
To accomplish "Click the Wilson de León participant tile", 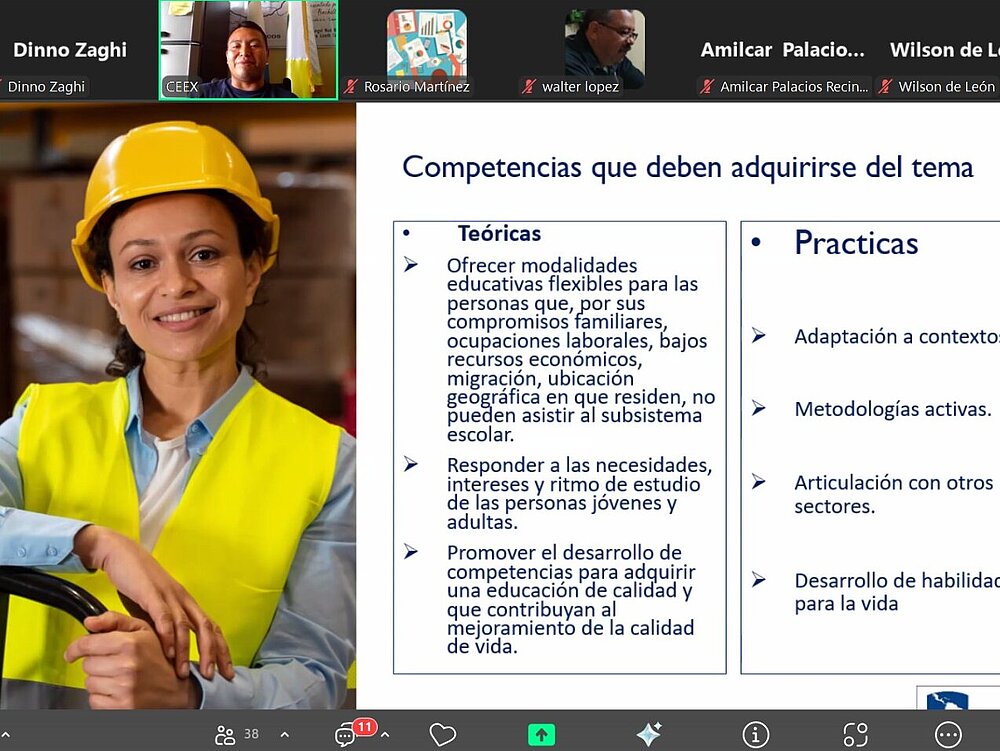I will (x=940, y=50).
